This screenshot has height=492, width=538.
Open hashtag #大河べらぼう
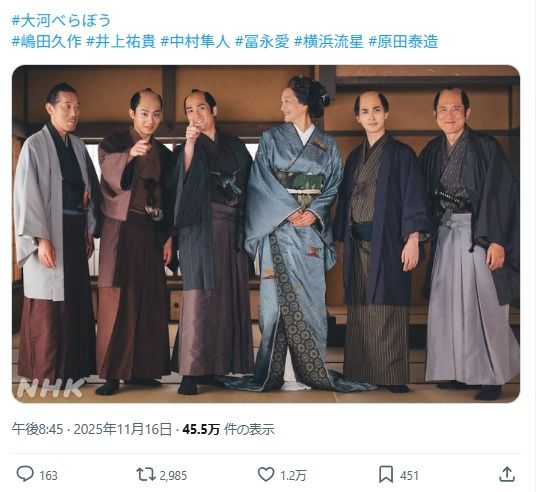coord(62,21)
